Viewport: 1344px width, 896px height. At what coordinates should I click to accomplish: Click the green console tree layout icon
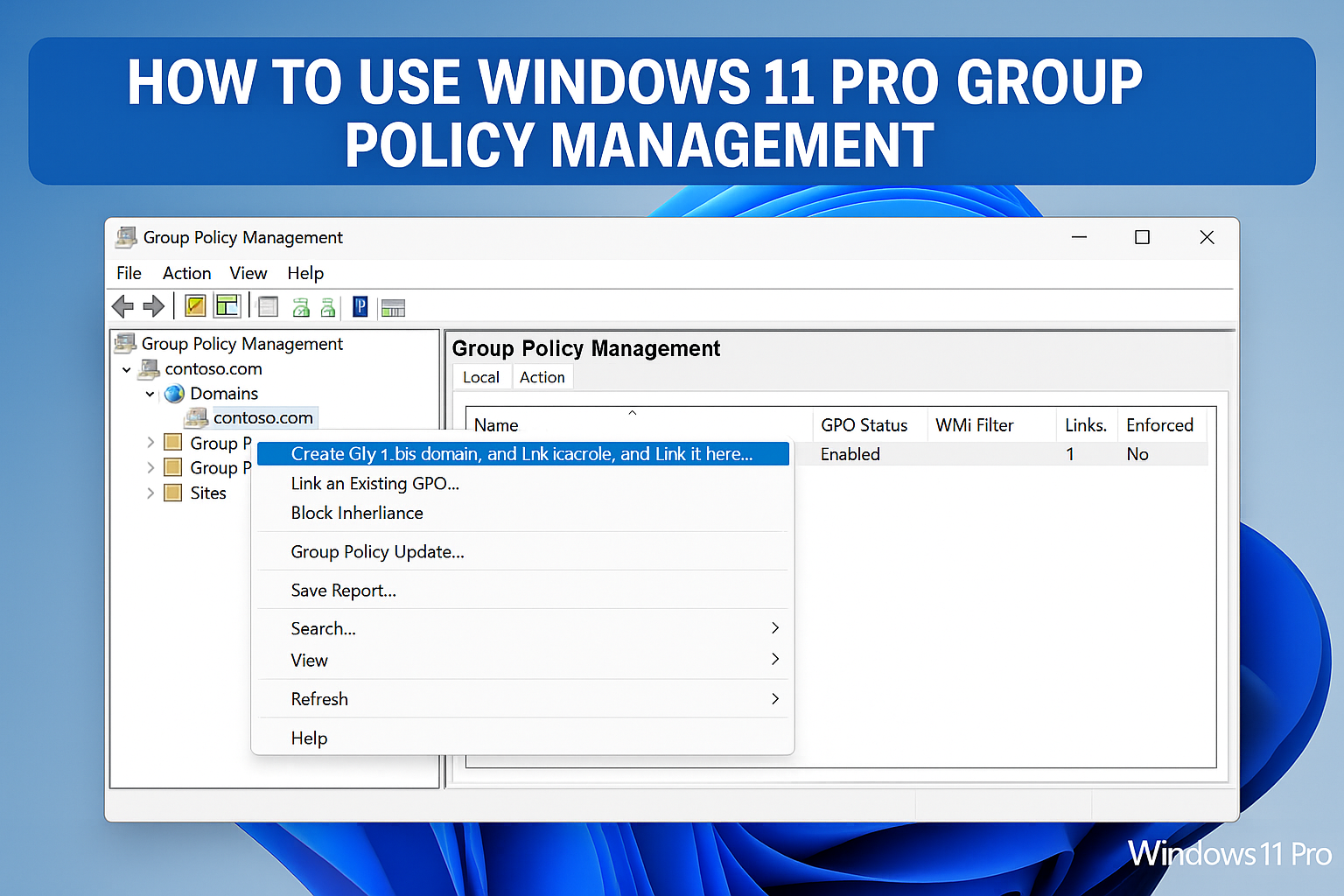pos(227,306)
